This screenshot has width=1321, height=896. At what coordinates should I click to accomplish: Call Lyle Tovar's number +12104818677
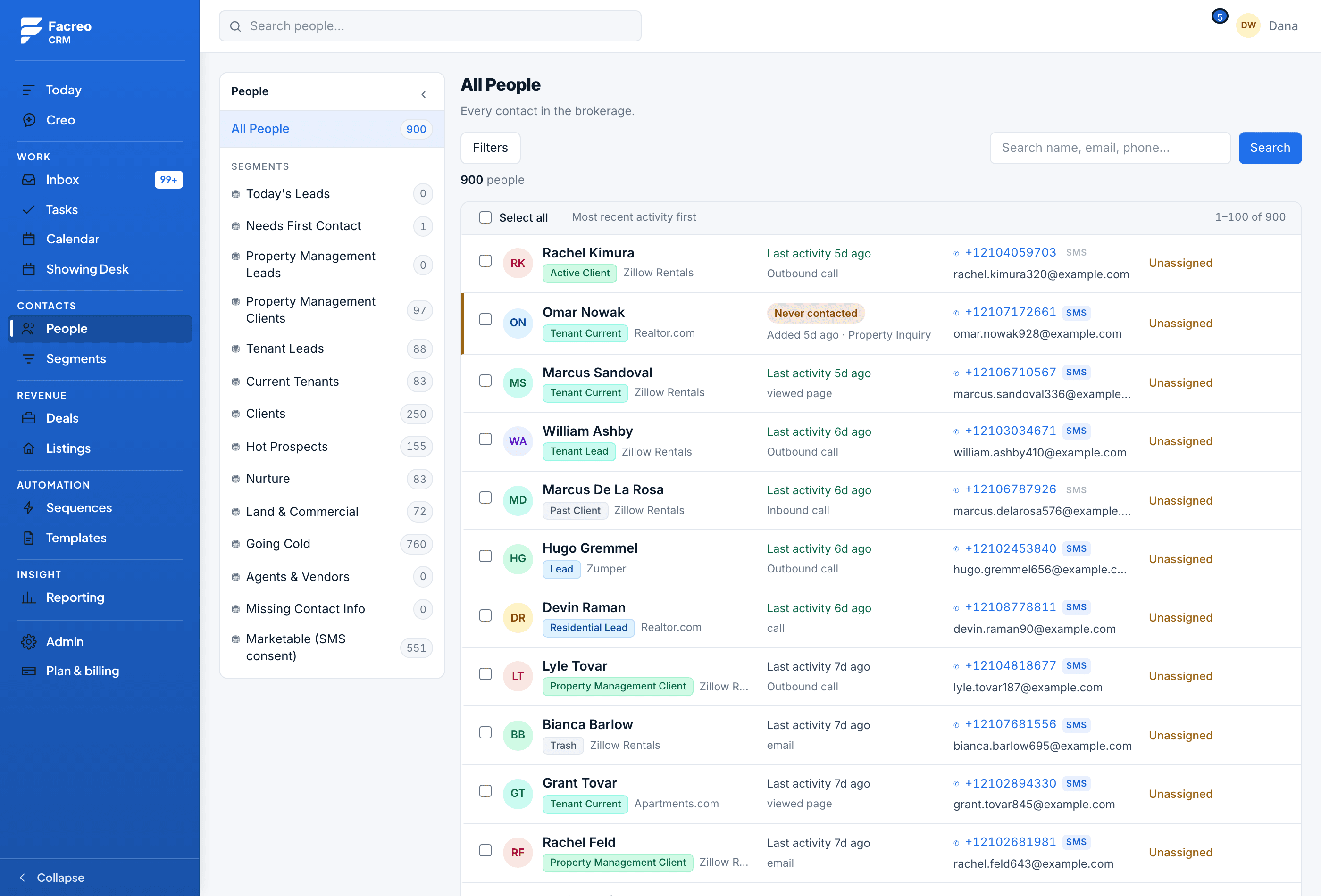pos(1010,665)
